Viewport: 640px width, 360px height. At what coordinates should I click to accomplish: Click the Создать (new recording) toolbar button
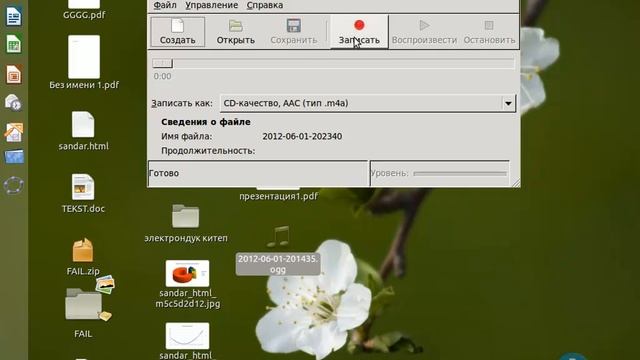point(178,32)
